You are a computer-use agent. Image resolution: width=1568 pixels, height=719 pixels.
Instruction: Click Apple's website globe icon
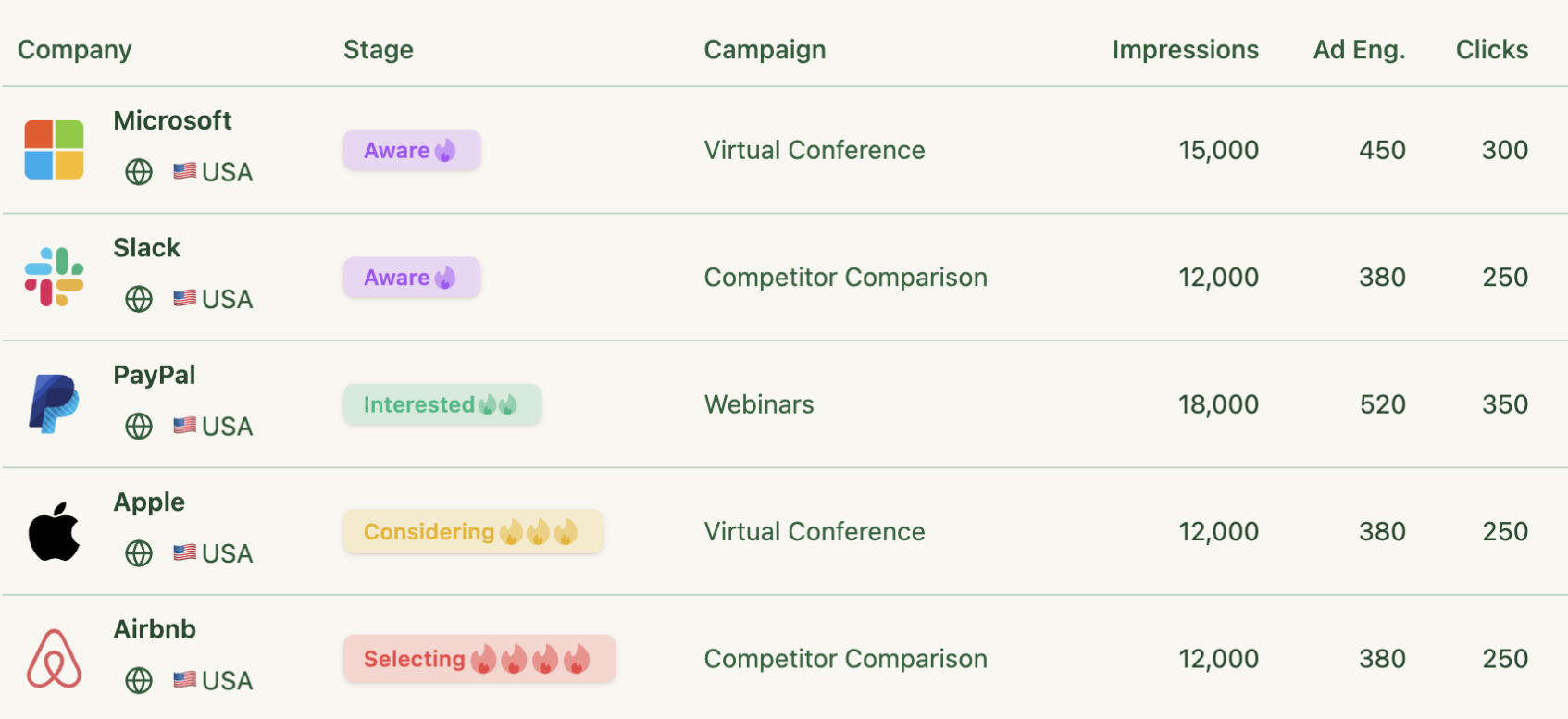pyautogui.click(x=139, y=553)
